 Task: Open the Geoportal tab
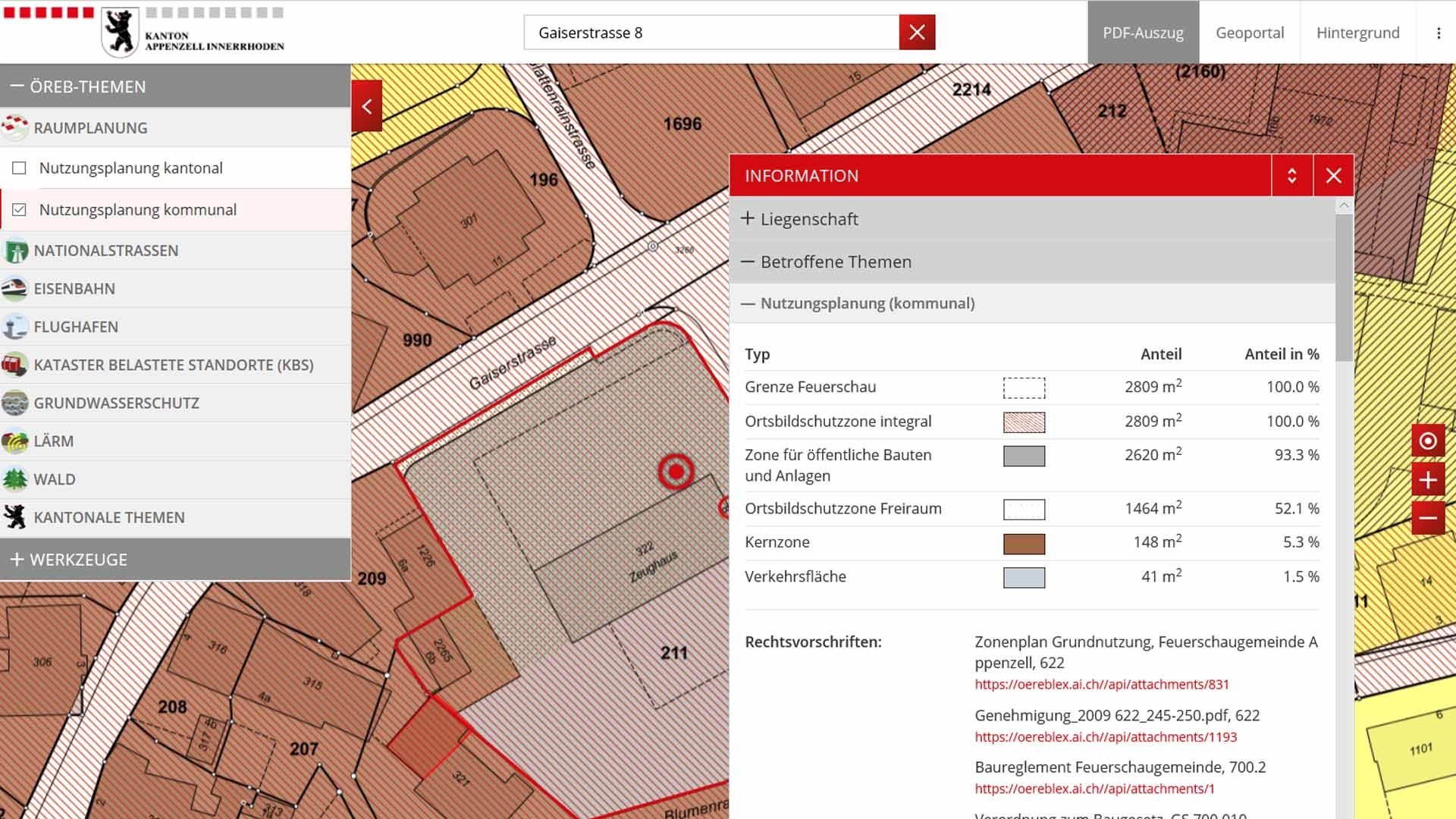[x=1250, y=33]
